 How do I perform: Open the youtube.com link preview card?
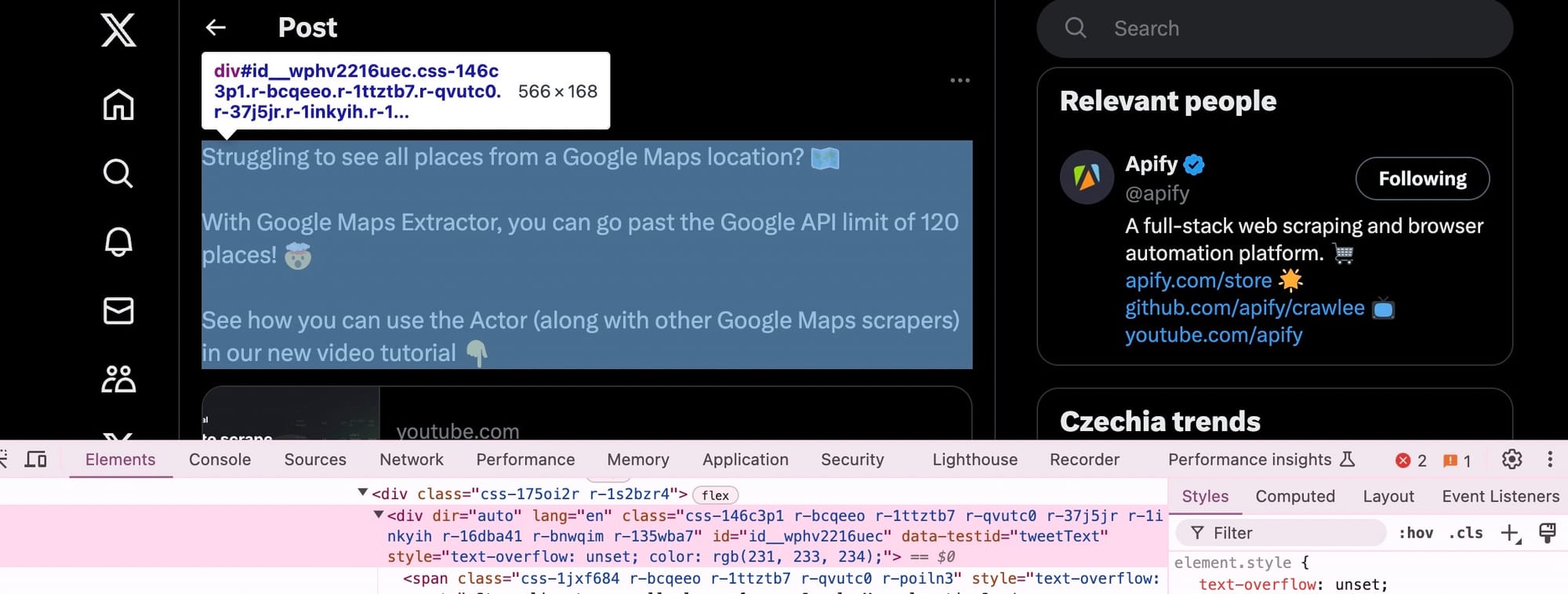(x=586, y=413)
